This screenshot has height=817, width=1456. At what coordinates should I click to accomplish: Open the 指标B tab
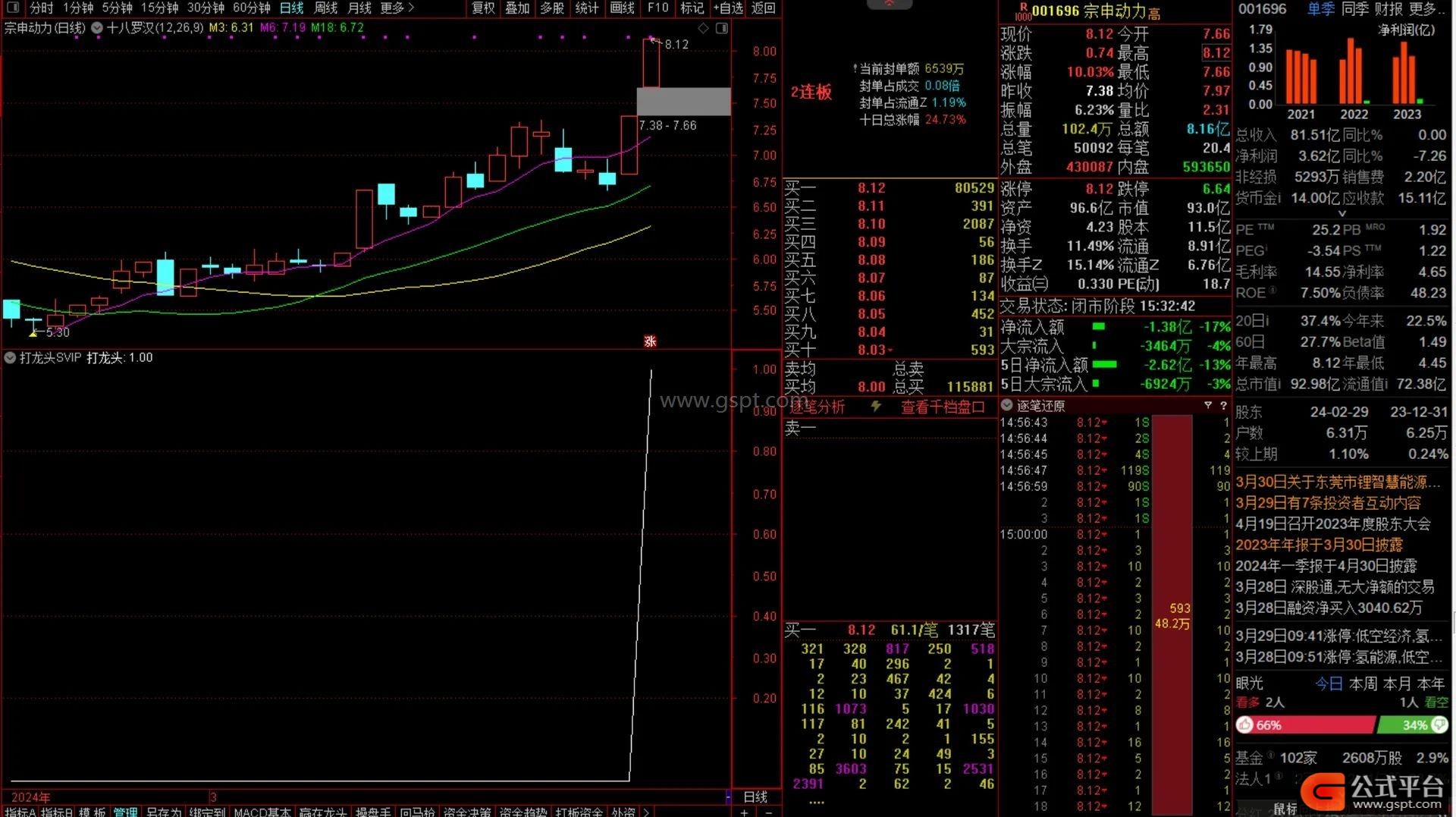pyautogui.click(x=57, y=812)
